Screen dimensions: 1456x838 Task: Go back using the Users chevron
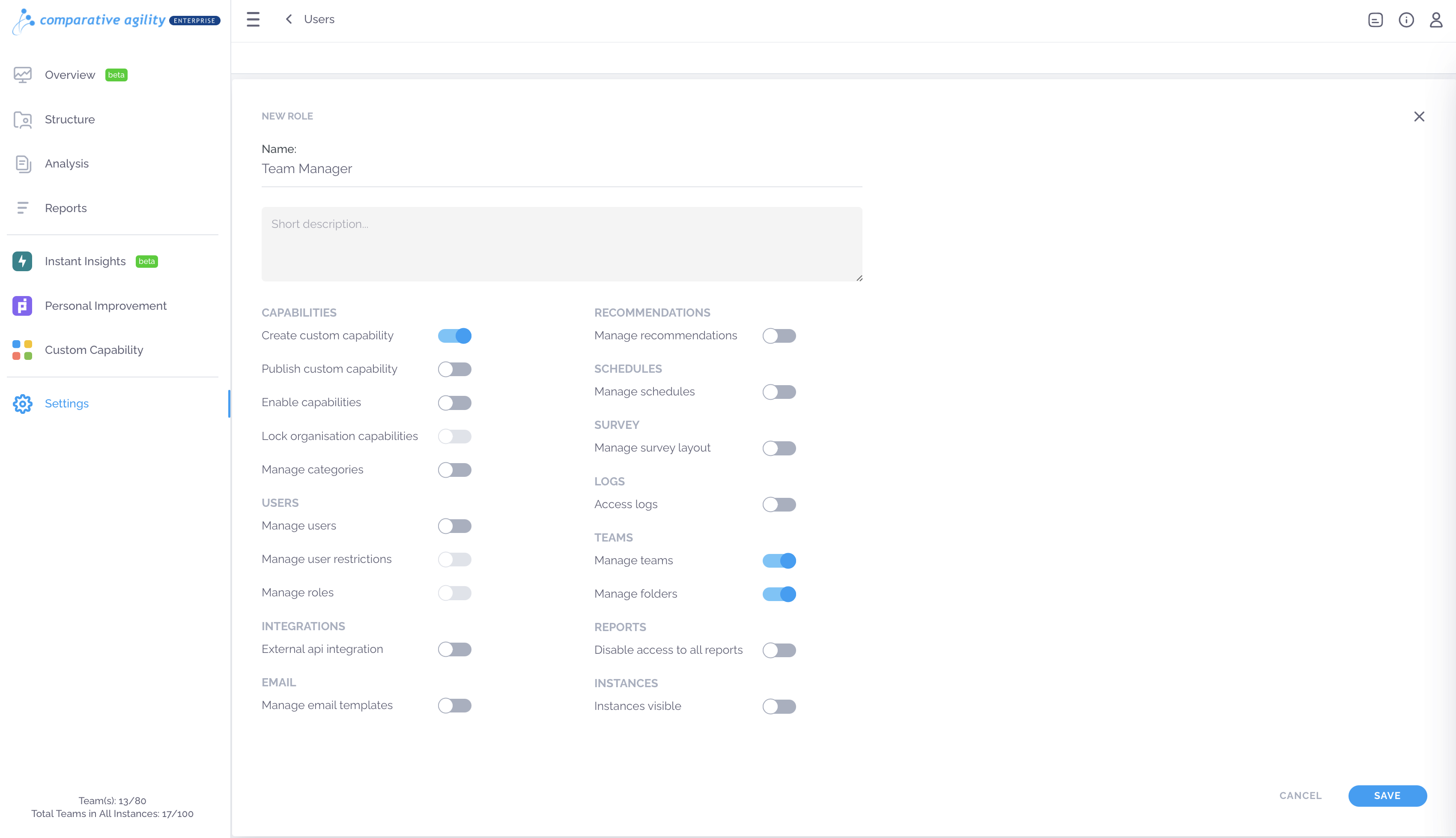pyautogui.click(x=289, y=19)
